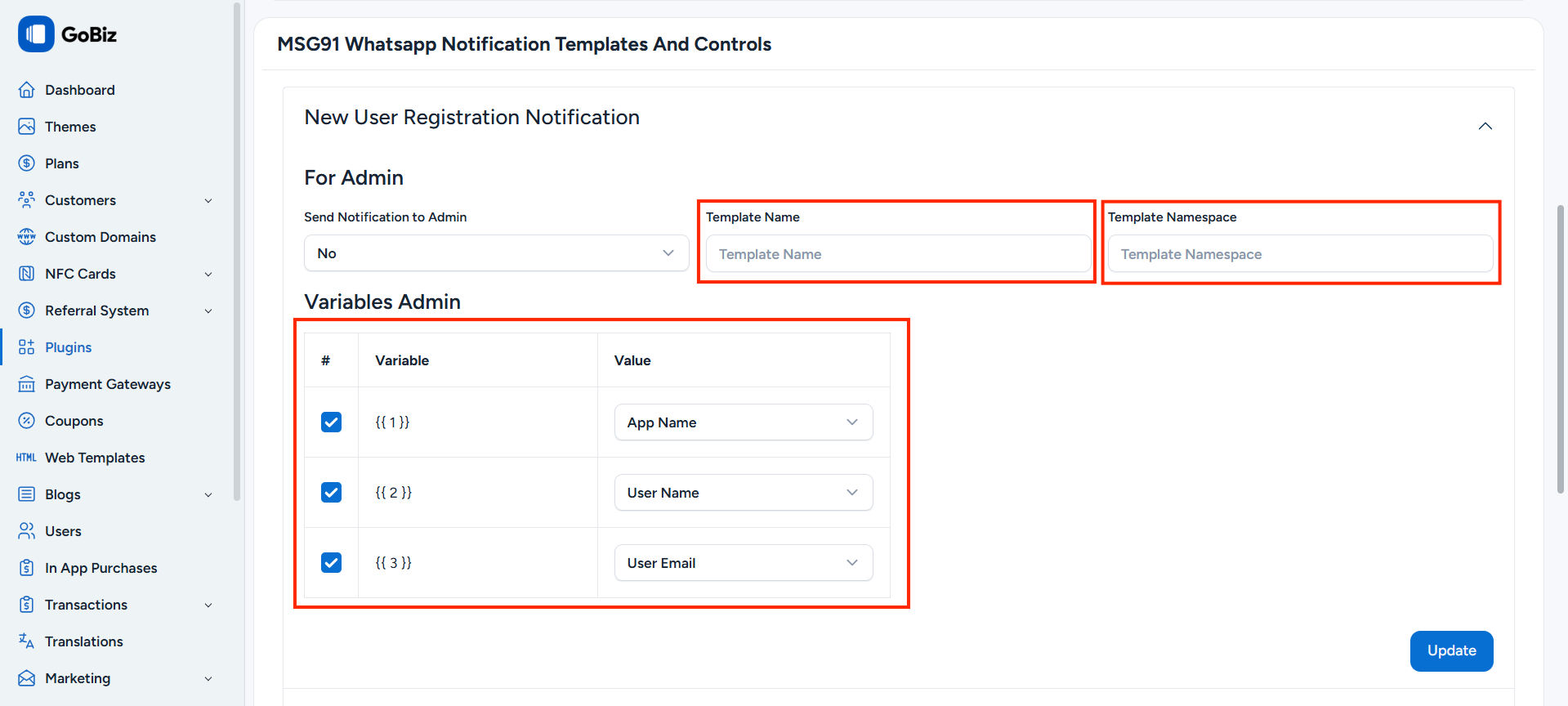Collapse the New User Registration Notification section
The image size is (1568, 706).
click(x=1485, y=127)
